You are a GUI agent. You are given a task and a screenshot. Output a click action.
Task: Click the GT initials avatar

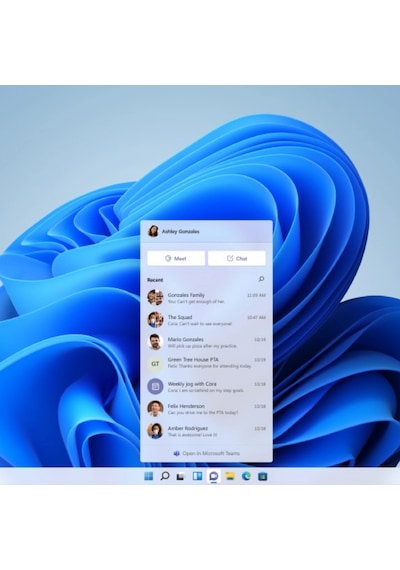click(155, 364)
